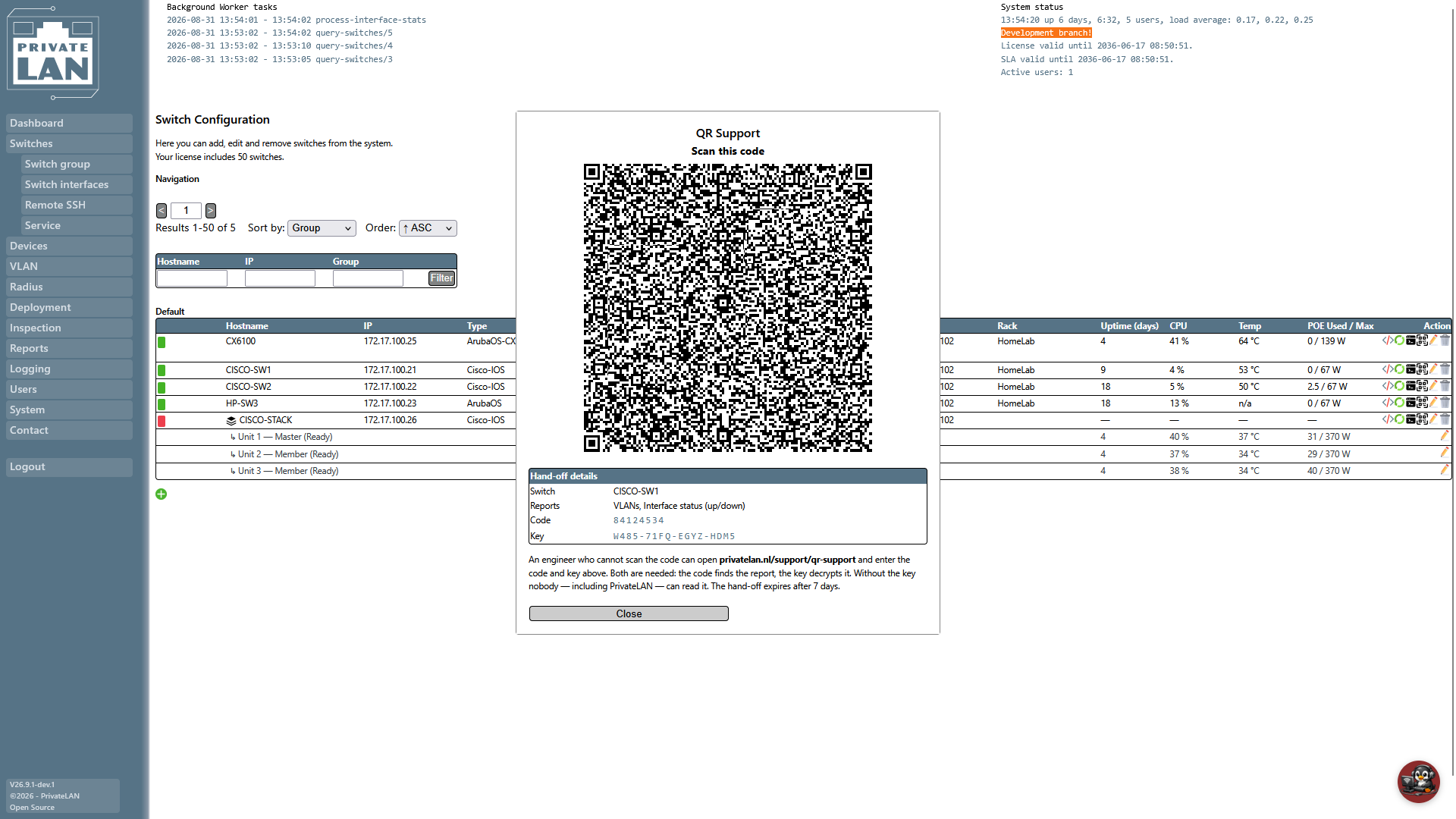Click the QR support icon for CISCO-SW2
The image size is (1456, 819).
(1422, 386)
